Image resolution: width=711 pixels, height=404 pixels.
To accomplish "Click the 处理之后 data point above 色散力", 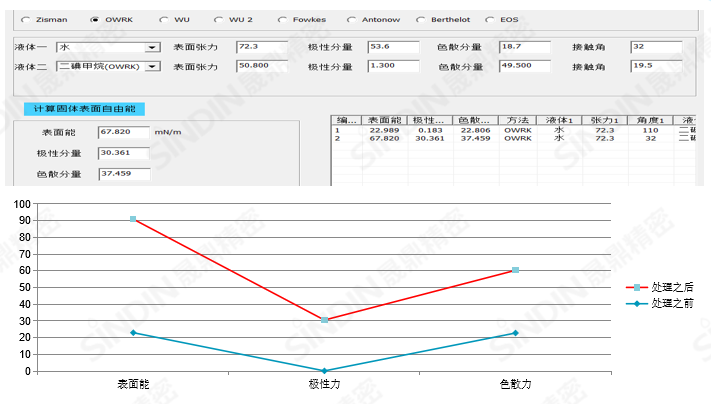I will pos(515,270).
